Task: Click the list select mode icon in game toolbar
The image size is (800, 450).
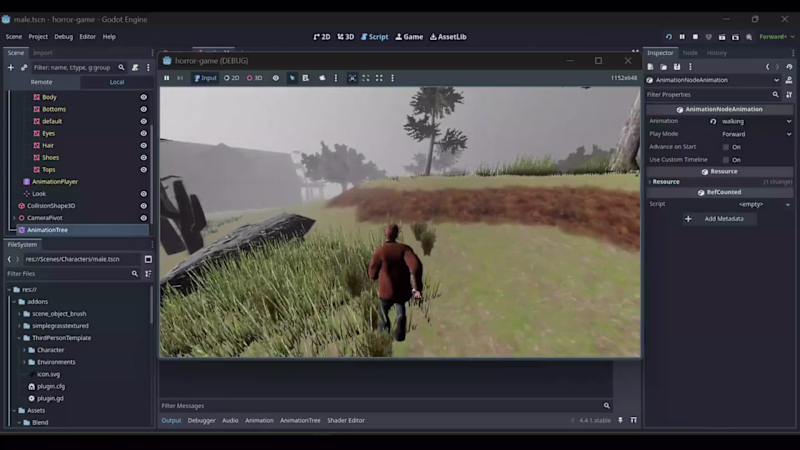Action: 306,78
